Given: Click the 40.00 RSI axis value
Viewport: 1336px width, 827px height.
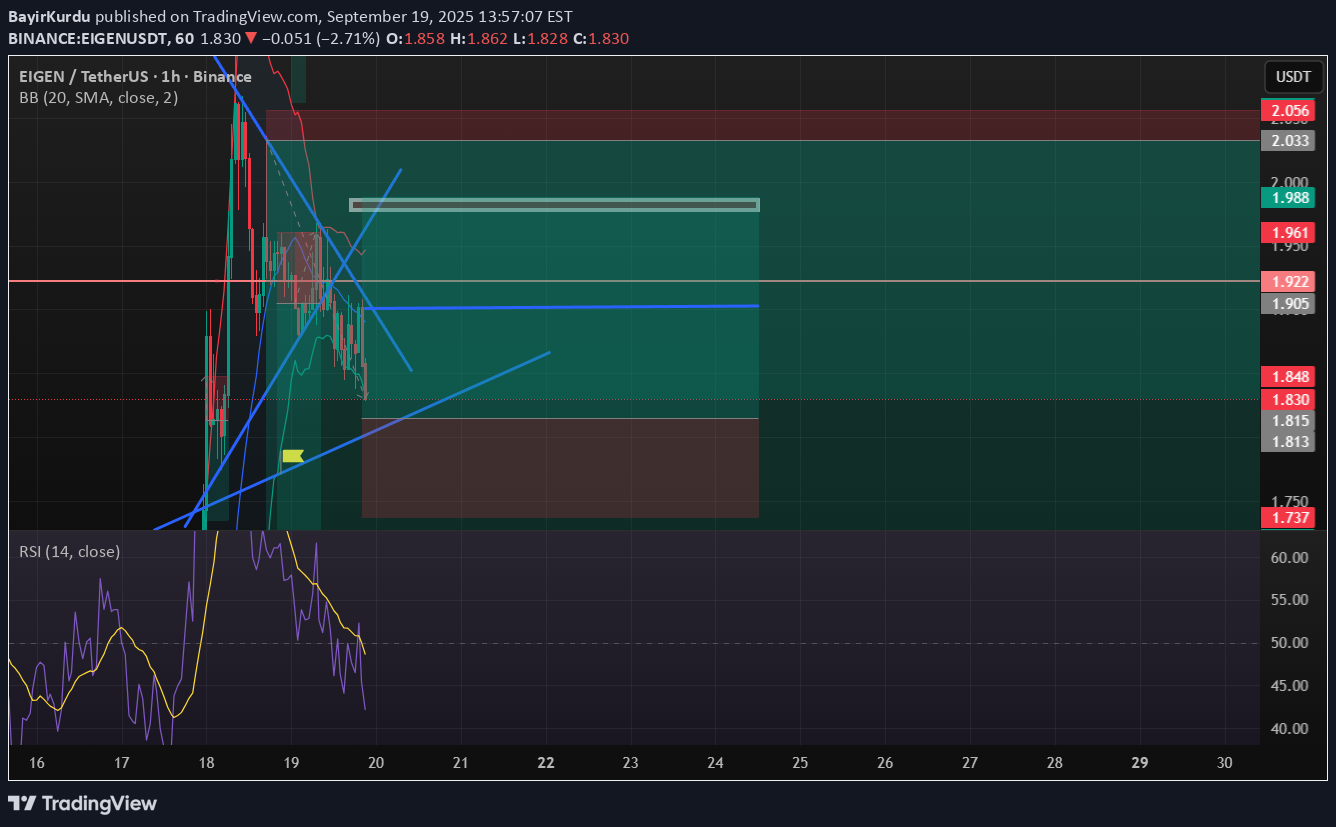Looking at the screenshot, I should [x=1292, y=728].
